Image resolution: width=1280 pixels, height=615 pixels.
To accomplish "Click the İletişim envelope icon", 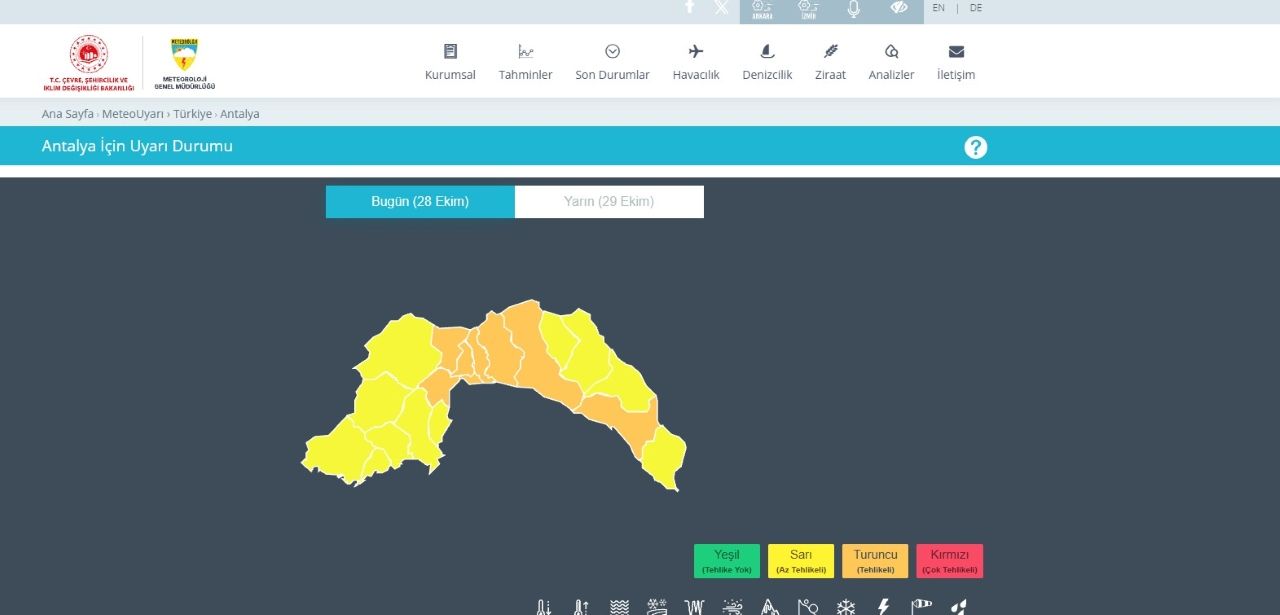I will coord(956,52).
